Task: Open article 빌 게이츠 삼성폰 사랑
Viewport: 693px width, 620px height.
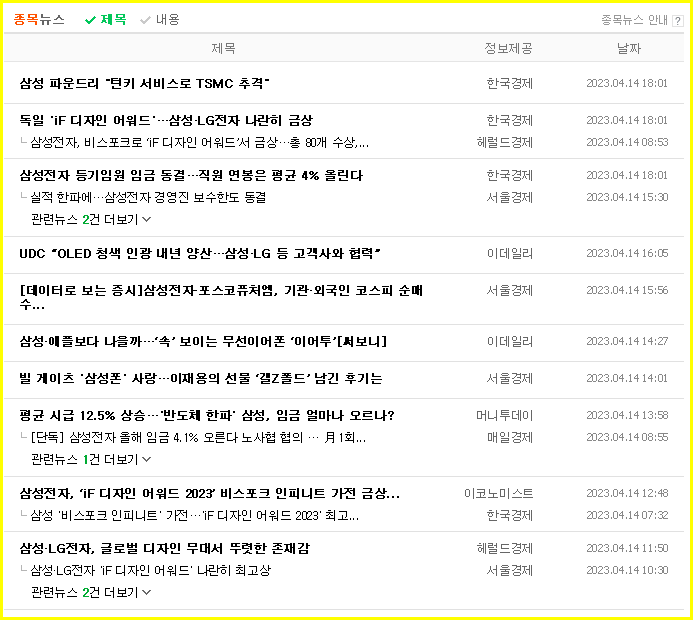Action: click(x=201, y=378)
